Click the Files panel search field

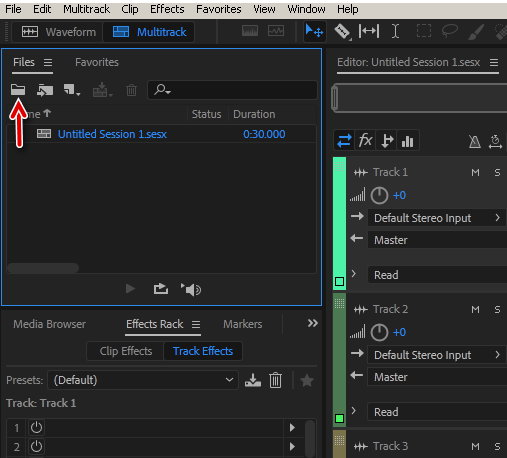[x=232, y=90]
